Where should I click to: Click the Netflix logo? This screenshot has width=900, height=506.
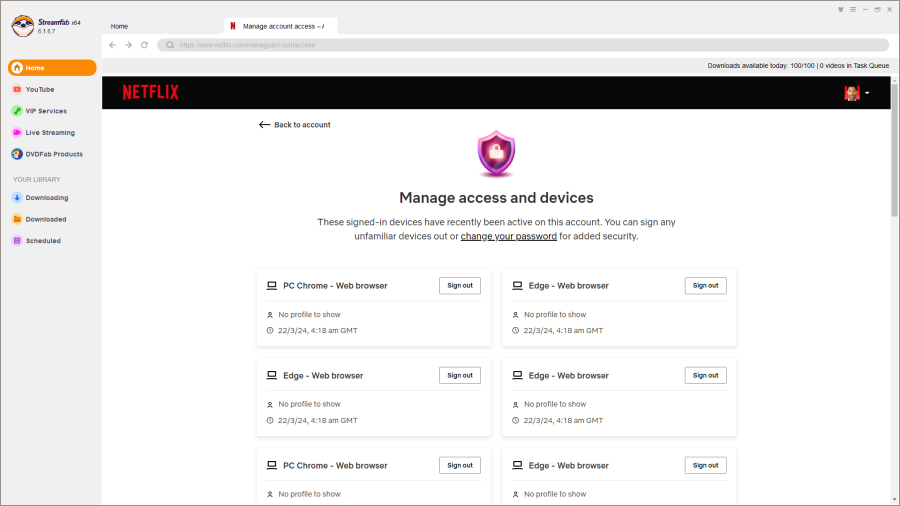click(x=150, y=93)
